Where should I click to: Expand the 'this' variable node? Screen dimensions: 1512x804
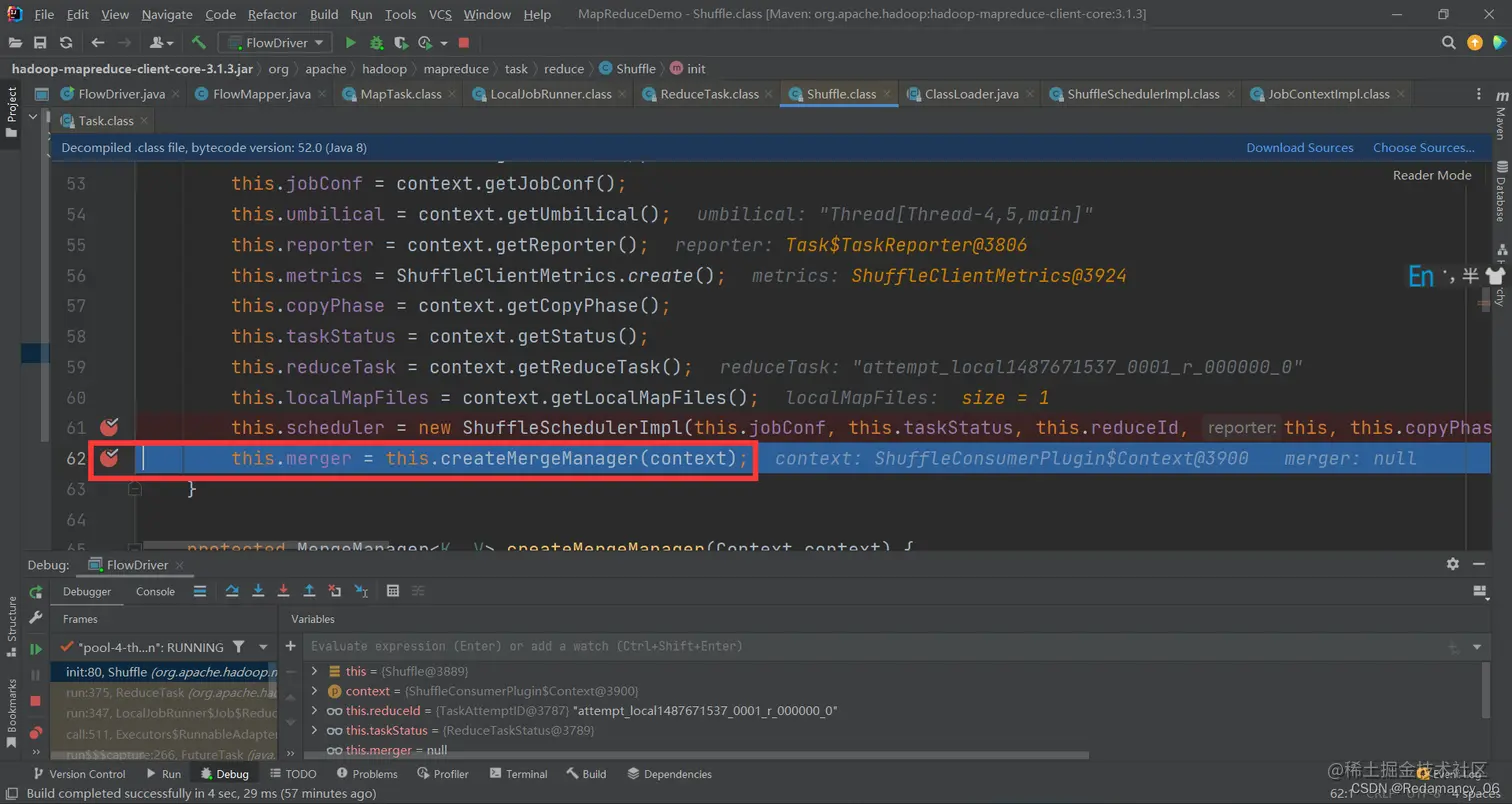[314, 671]
